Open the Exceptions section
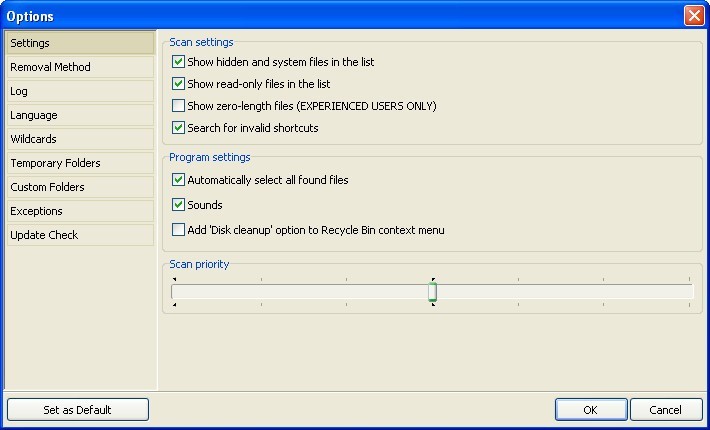Screen dimensions: 710x430 pos(81,211)
